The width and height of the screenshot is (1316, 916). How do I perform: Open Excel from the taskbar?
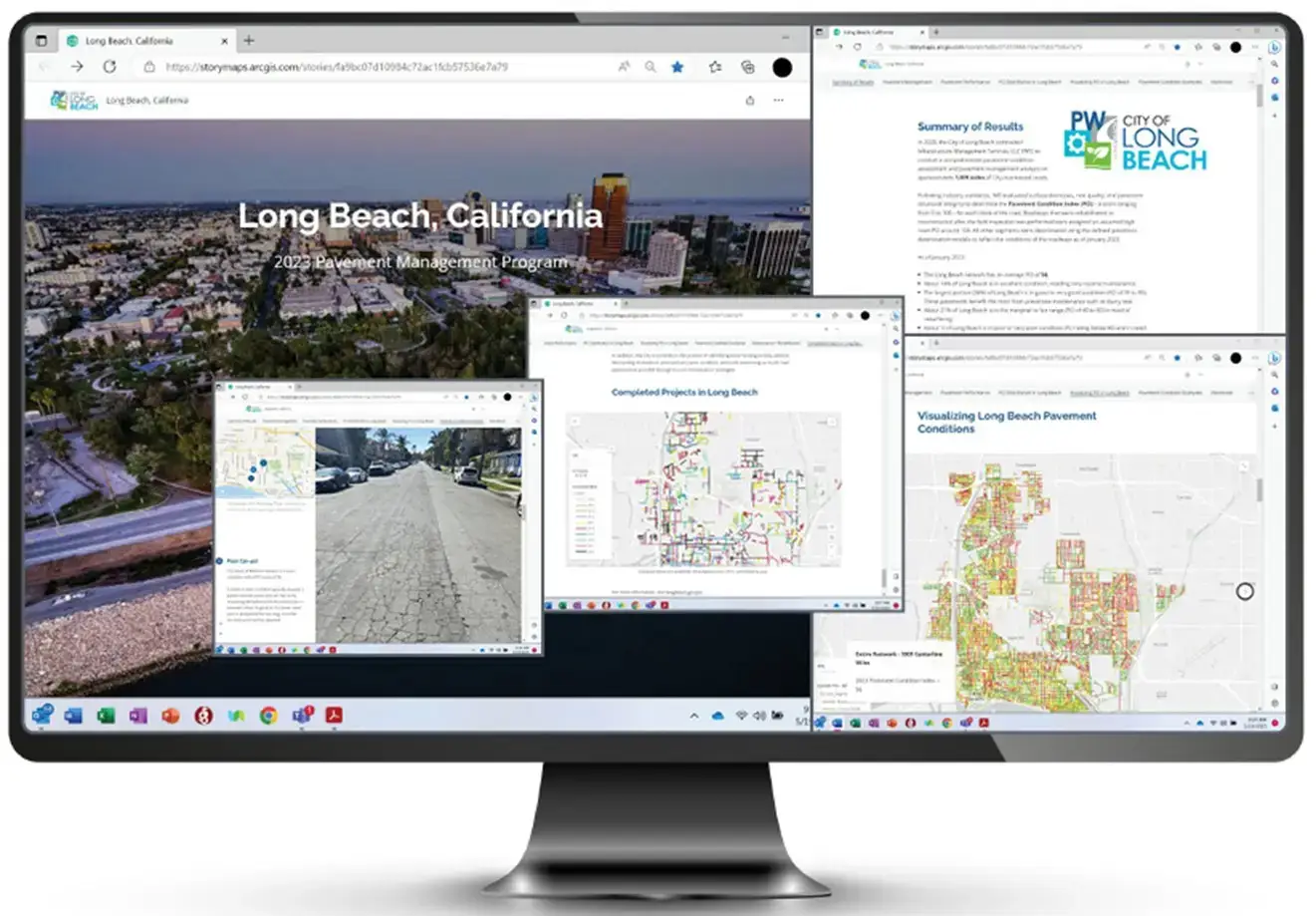click(x=107, y=715)
